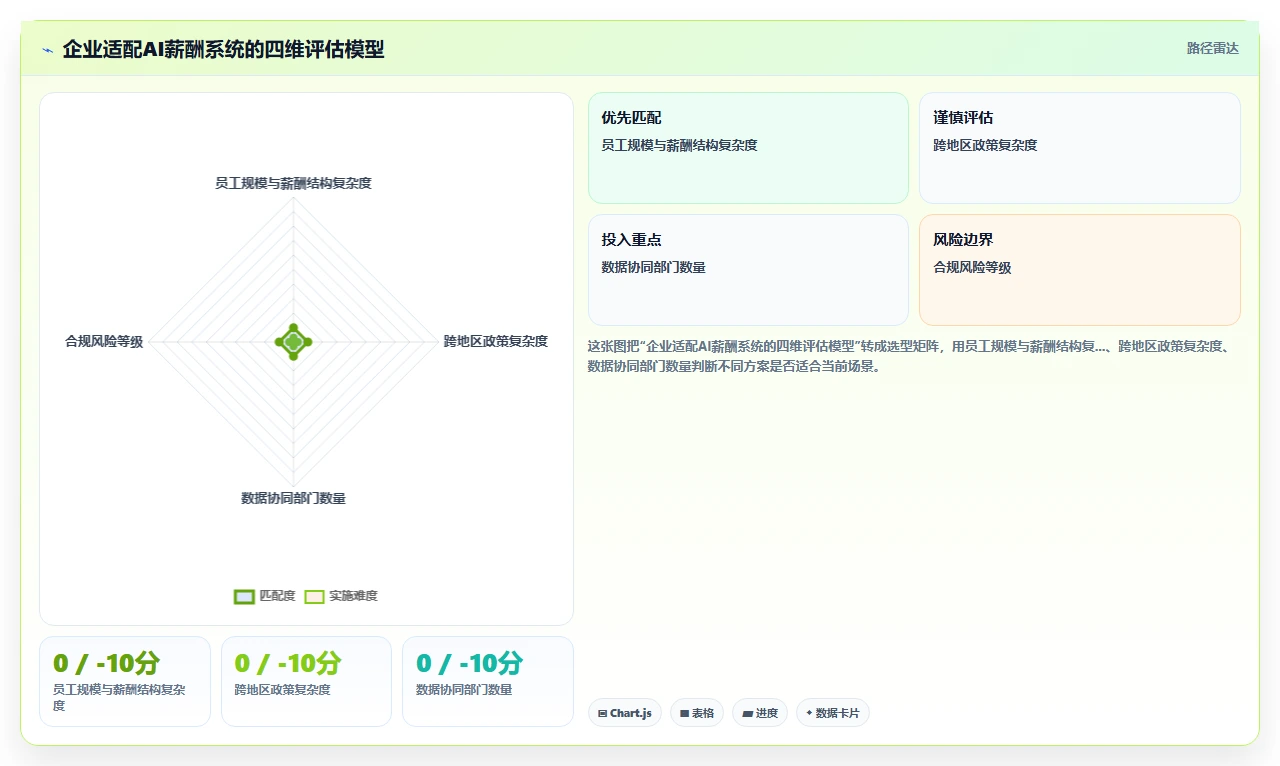The height and width of the screenshot is (766, 1280).
Task: Select the 跨地区政策复杂度 radar axis label
Action: click(x=496, y=341)
